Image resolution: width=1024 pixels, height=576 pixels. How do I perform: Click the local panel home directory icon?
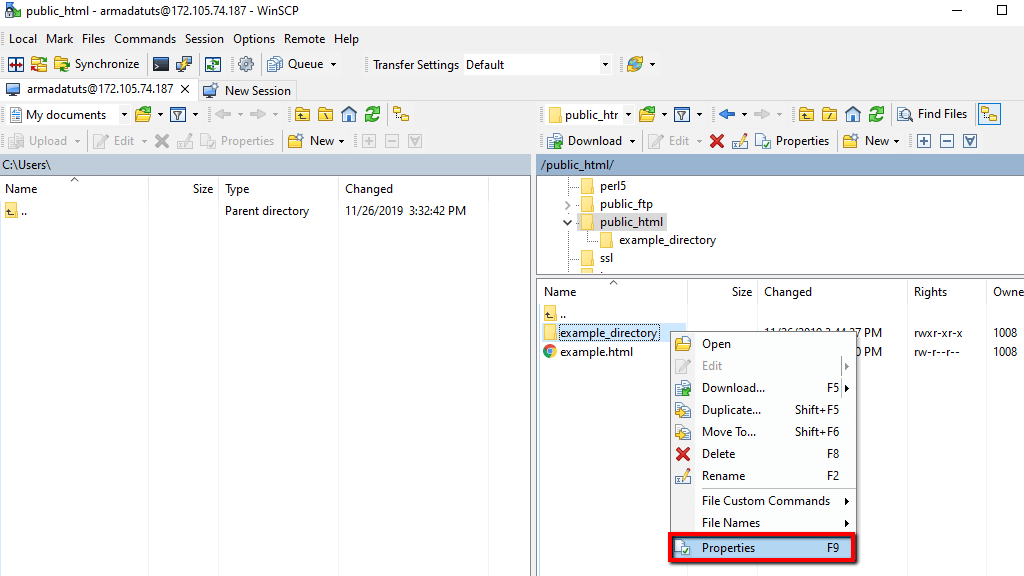point(349,115)
